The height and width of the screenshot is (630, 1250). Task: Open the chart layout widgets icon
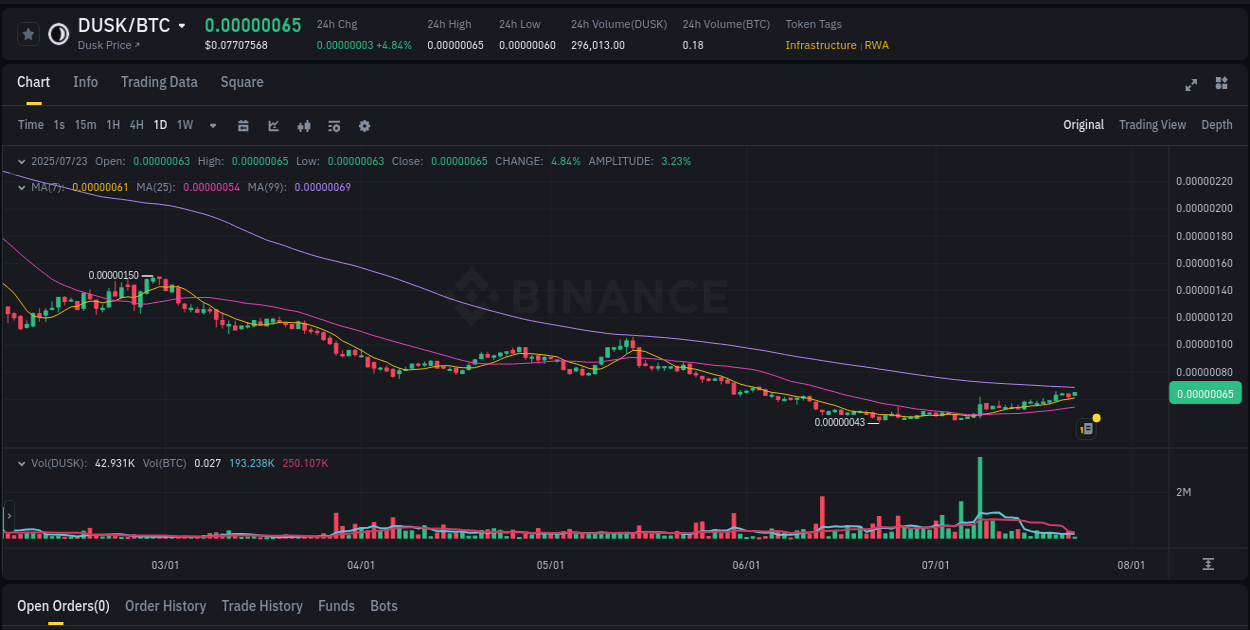1221,85
